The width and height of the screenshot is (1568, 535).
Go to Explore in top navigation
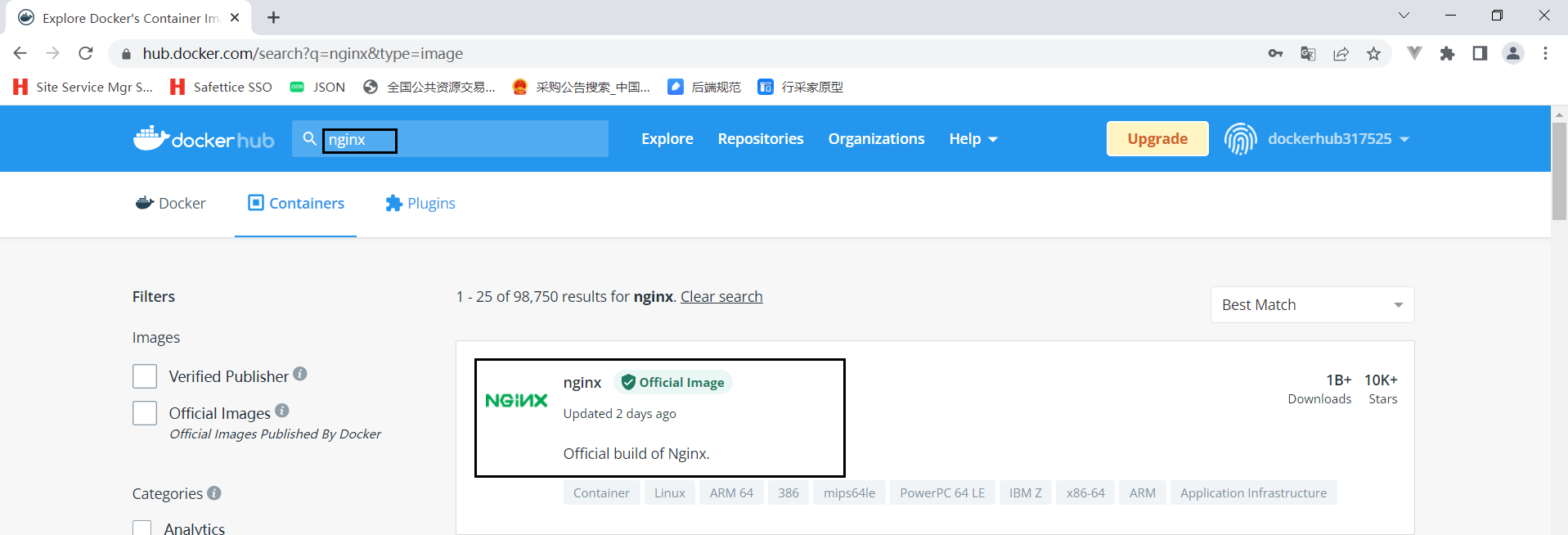click(x=667, y=139)
